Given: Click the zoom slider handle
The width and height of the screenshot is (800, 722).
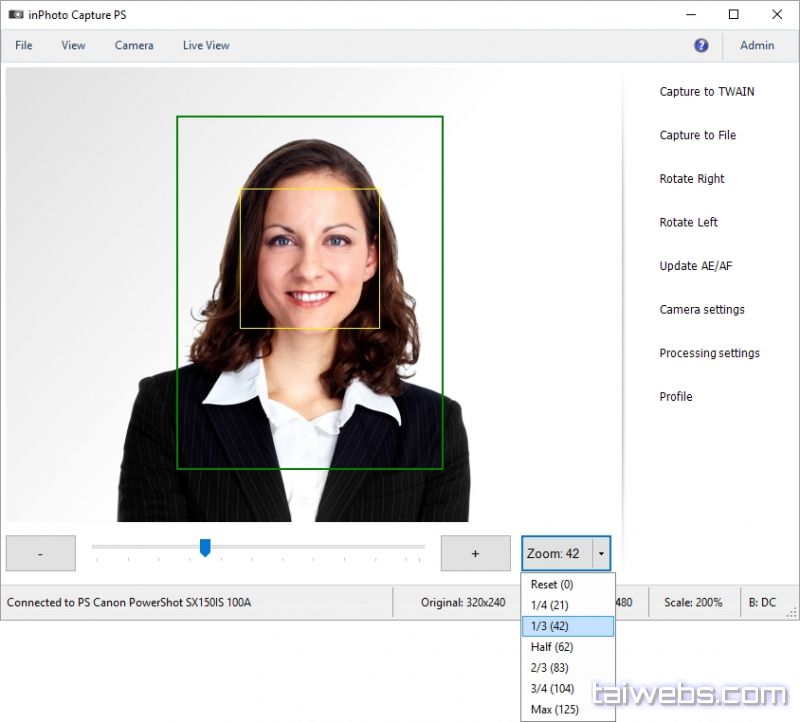Looking at the screenshot, I should (x=205, y=547).
